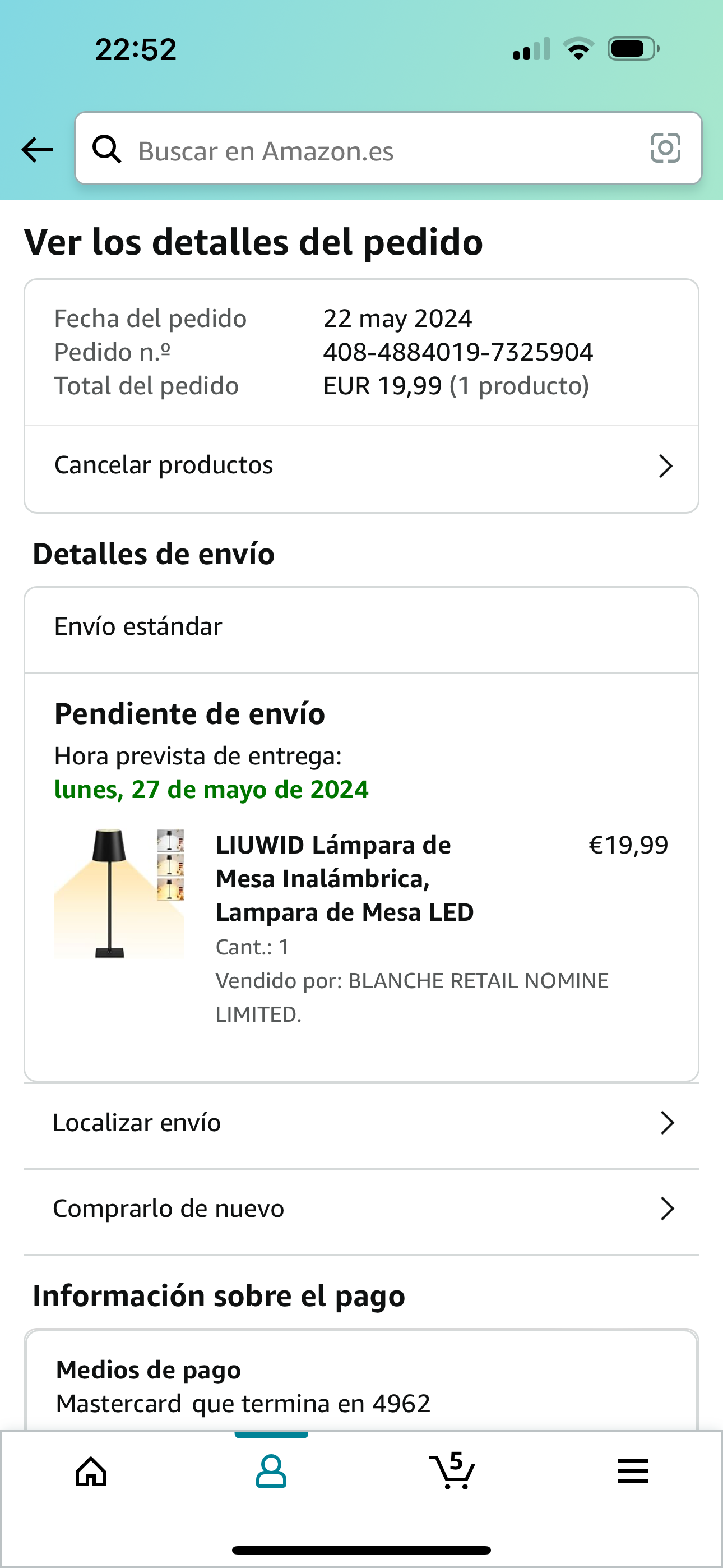Open the account profile tab
The image size is (723, 1568).
click(x=271, y=1472)
